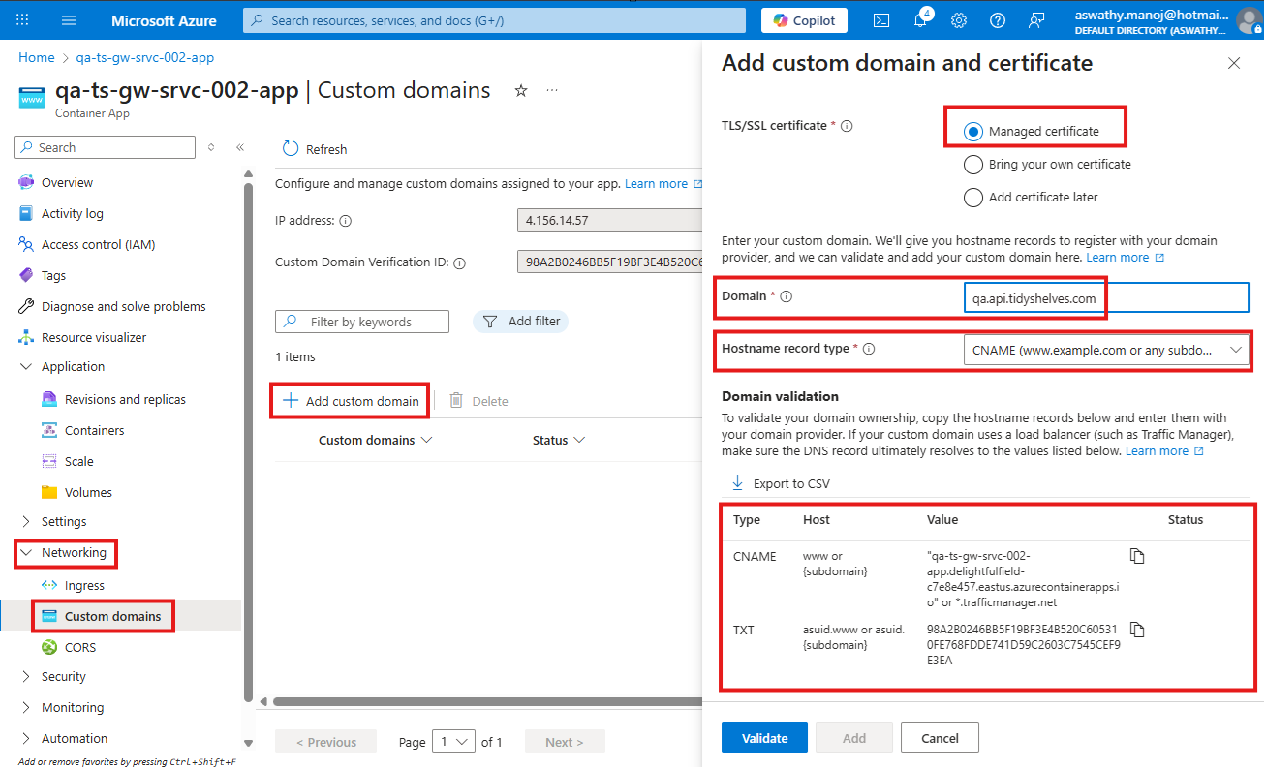The width and height of the screenshot is (1264, 767).
Task: Open Learn more link under Domain validation
Action: (x=1165, y=451)
